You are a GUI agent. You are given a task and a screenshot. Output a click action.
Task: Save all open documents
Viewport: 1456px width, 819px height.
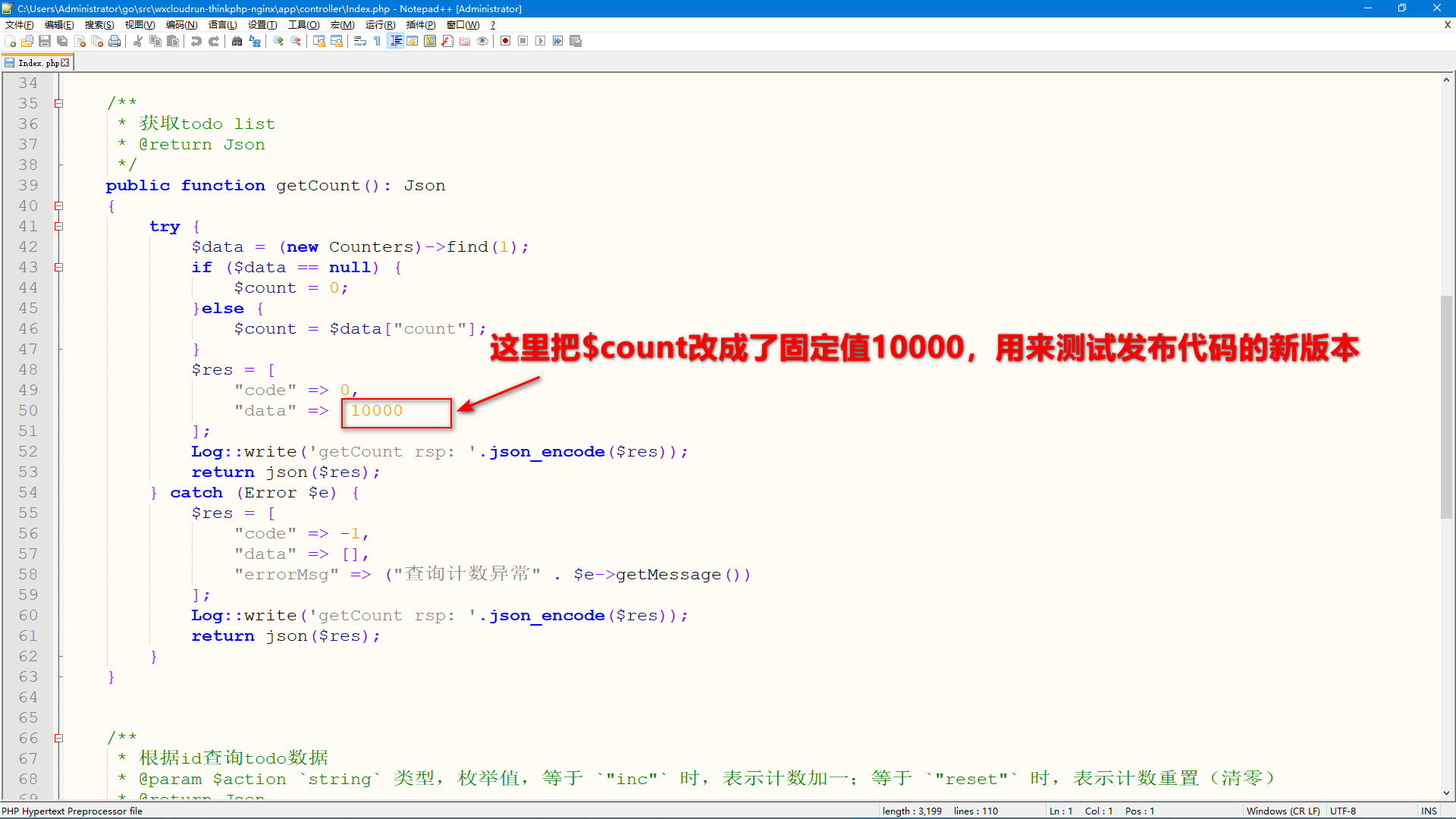click(64, 41)
